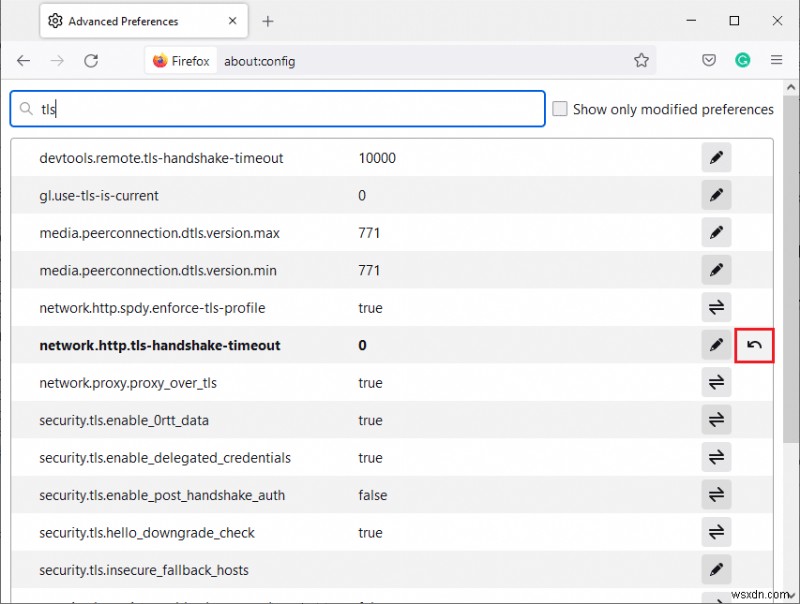Edit security.tls.insecure_fallback_hosts value

(x=716, y=569)
